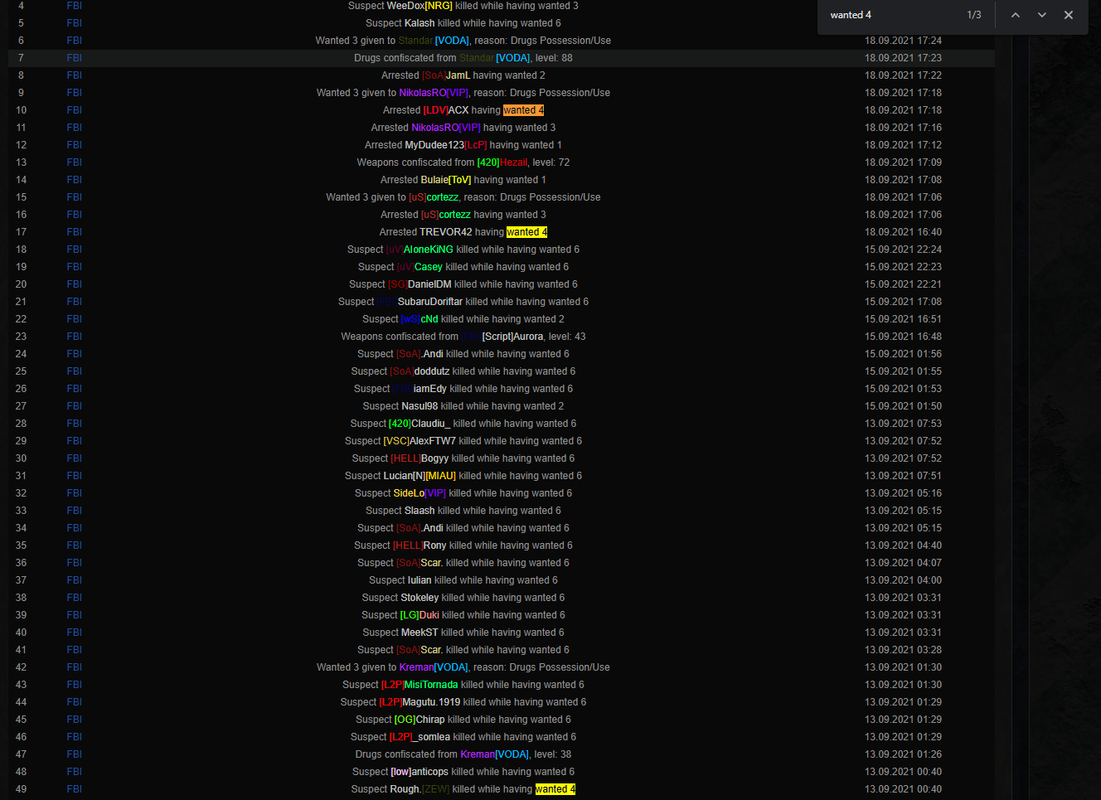Click timestamp 13.09.2021 01:26
Image resolution: width=1101 pixels, height=800 pixels.
click(x=903, y=754)
